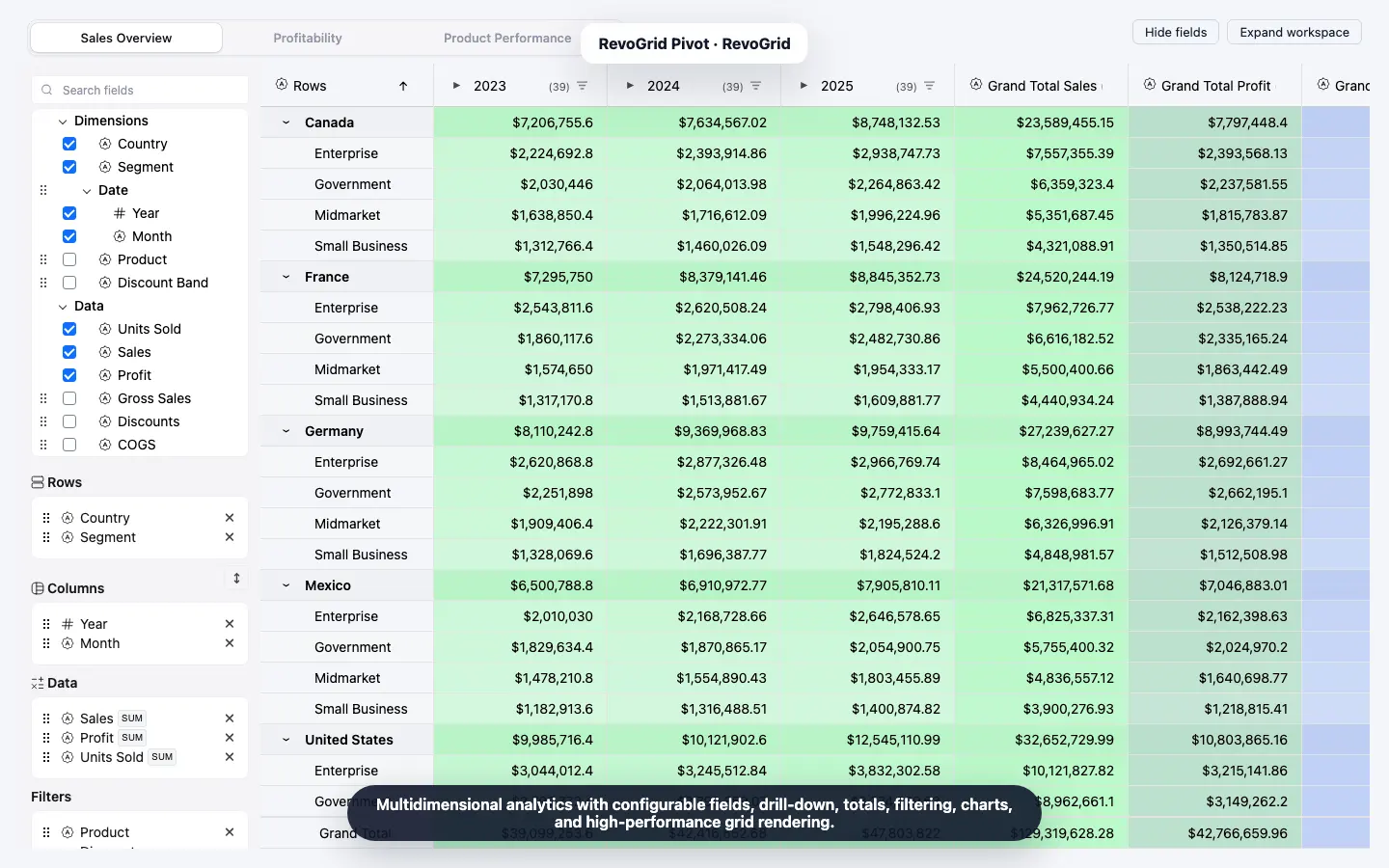
Task: Open the filter icon on the 2023 column
Action: [x=583, y=86]
